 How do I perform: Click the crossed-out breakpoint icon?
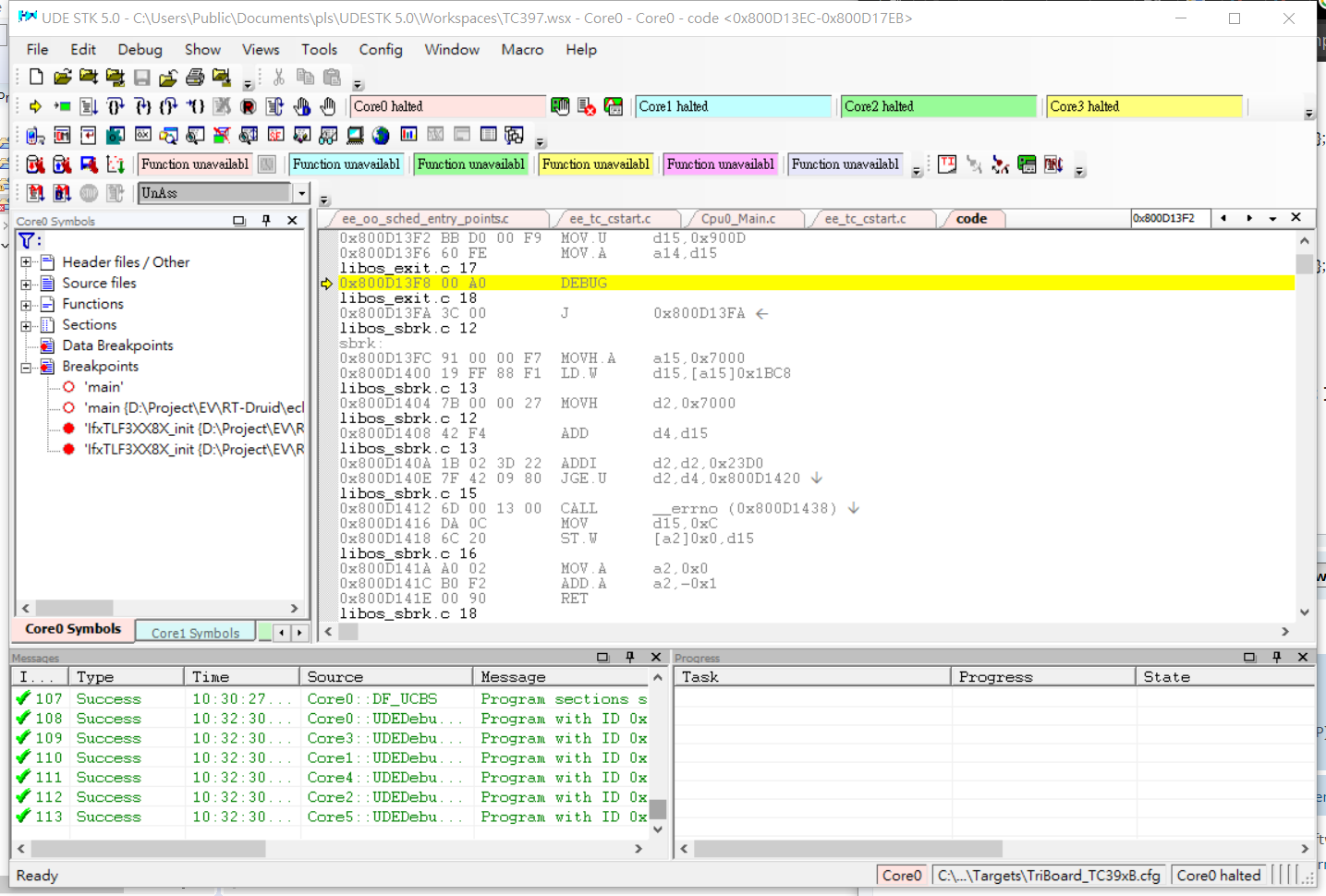pos(222,136)
